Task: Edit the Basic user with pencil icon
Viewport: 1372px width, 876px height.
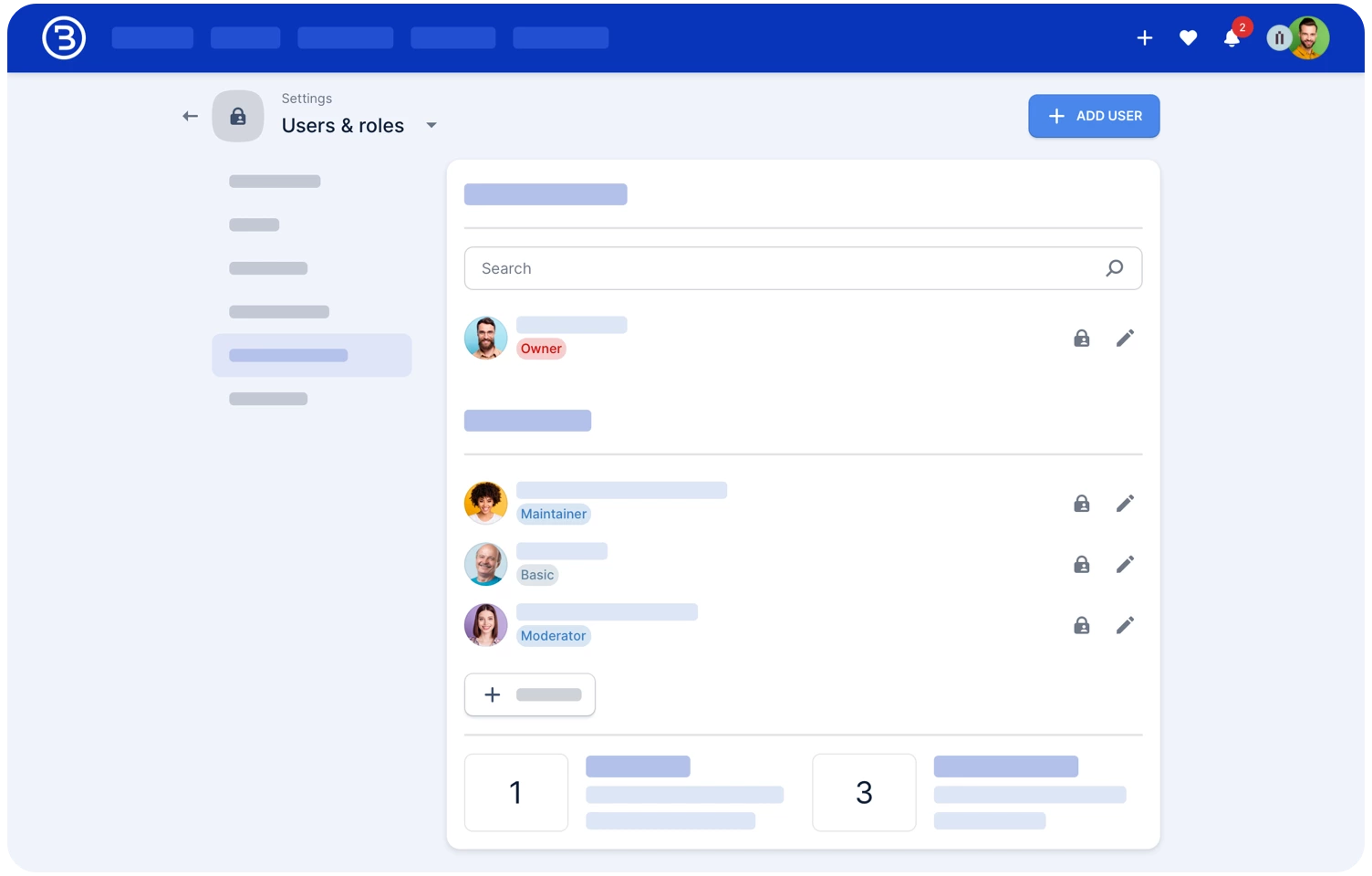Action: coord(1125,565)
